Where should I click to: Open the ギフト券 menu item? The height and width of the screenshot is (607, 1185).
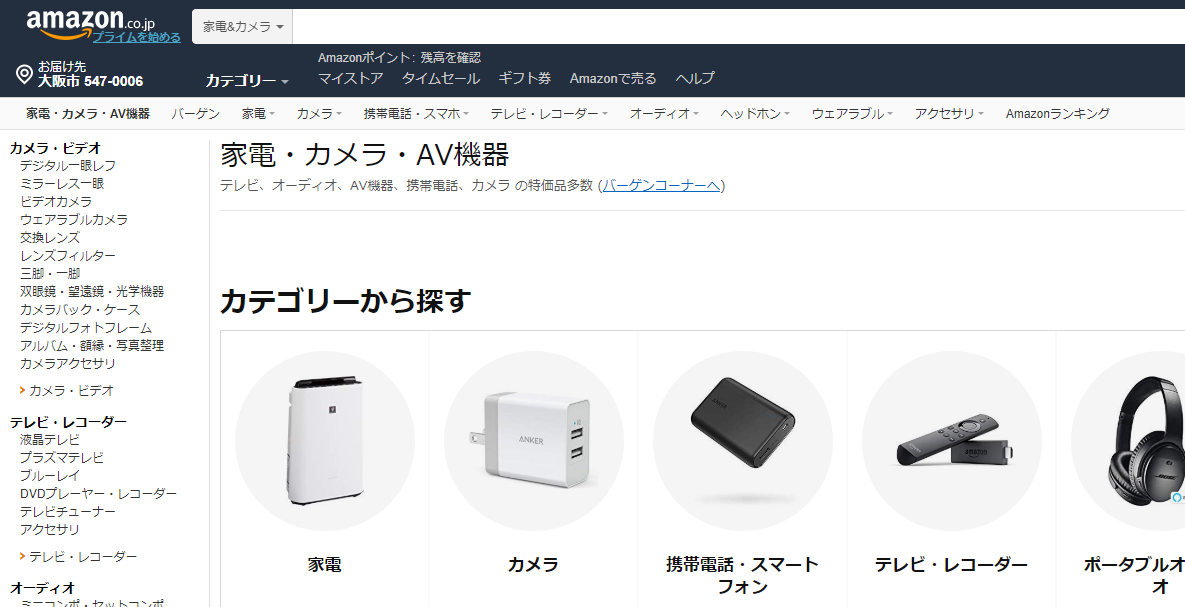click(x=524, y=78)
